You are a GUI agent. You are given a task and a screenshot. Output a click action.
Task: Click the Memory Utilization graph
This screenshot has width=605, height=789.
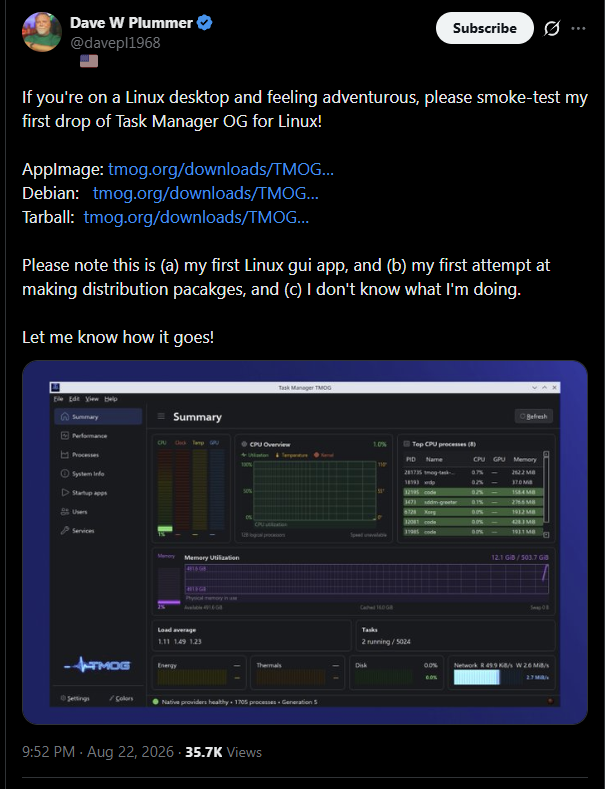366,579
